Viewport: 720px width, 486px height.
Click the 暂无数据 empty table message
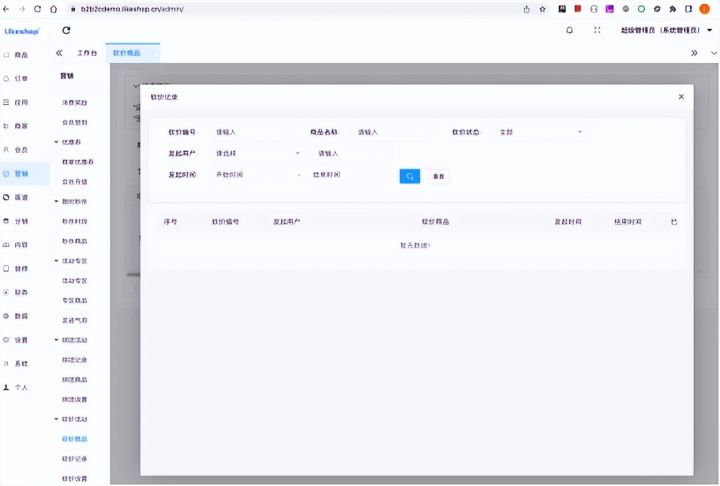pyautogui.click(x=415, y=245)
